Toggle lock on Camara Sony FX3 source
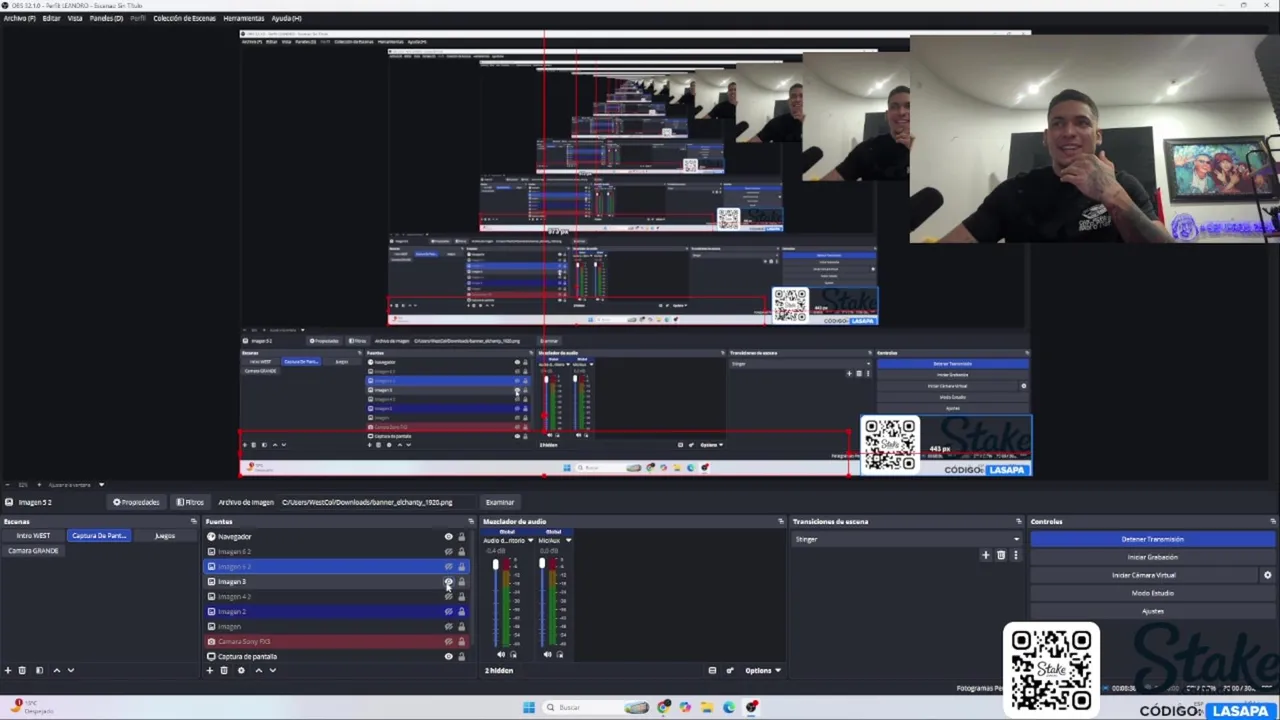The height and width of the screenshot is (720, 1280). pyautogui.click(x=461, y=642)
